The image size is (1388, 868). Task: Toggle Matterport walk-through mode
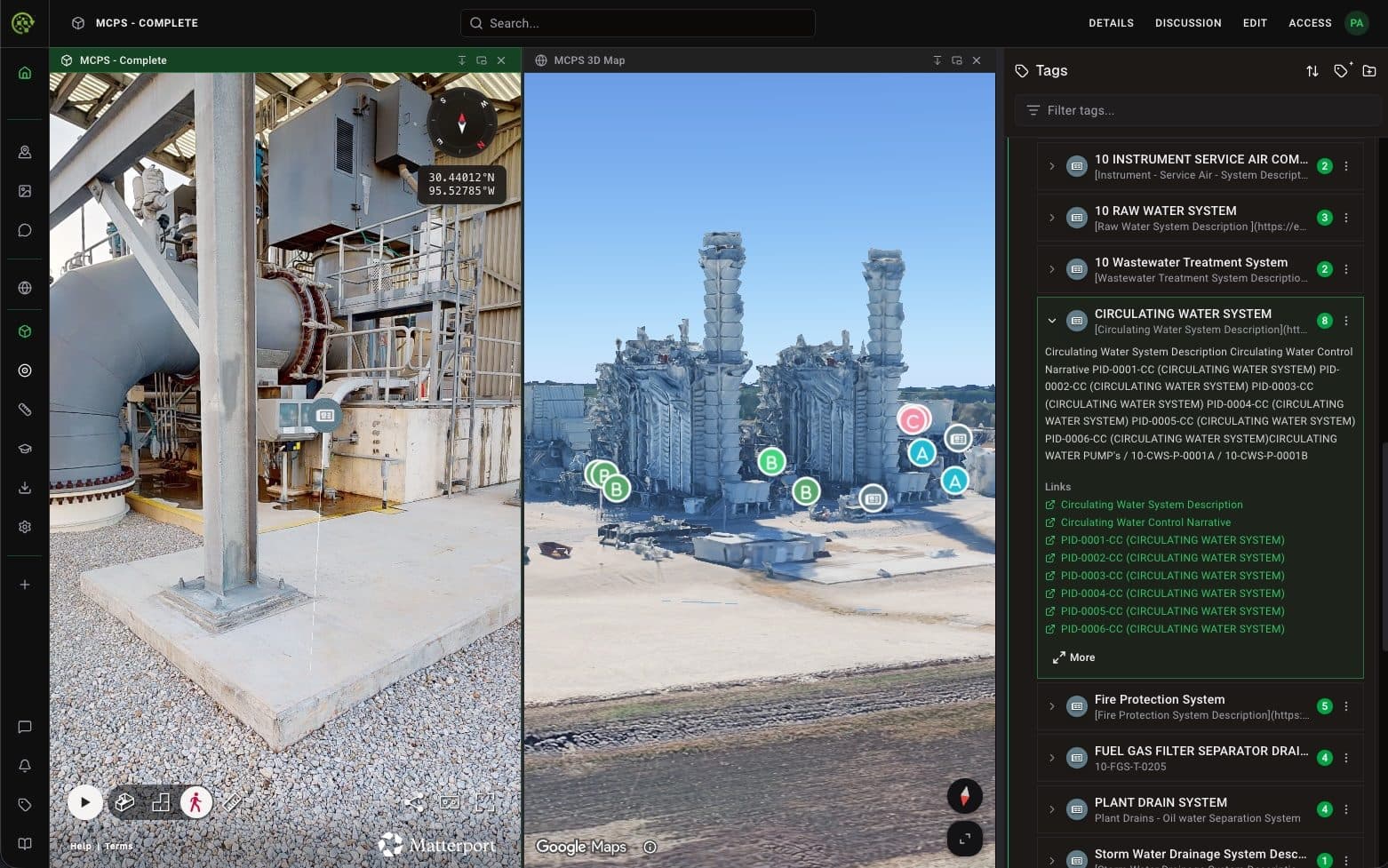[196, 802]
